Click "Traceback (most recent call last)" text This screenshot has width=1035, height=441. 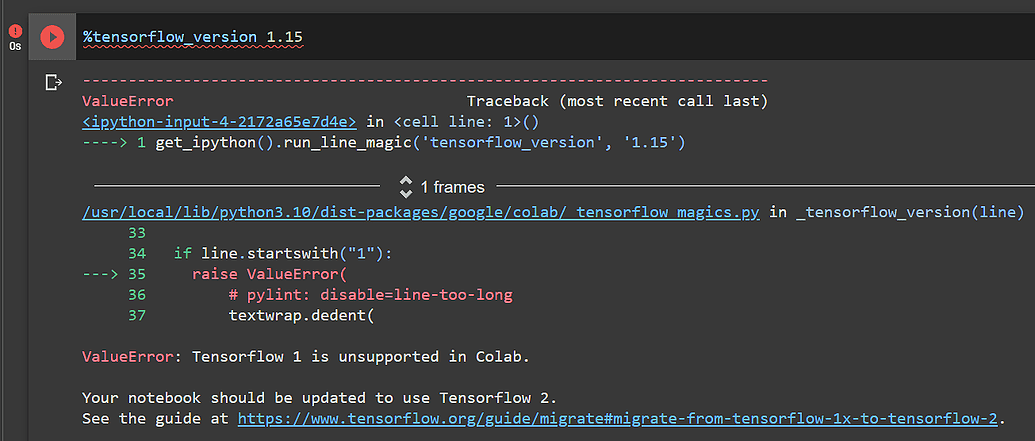pyautogui.click(x=616, y=101)
